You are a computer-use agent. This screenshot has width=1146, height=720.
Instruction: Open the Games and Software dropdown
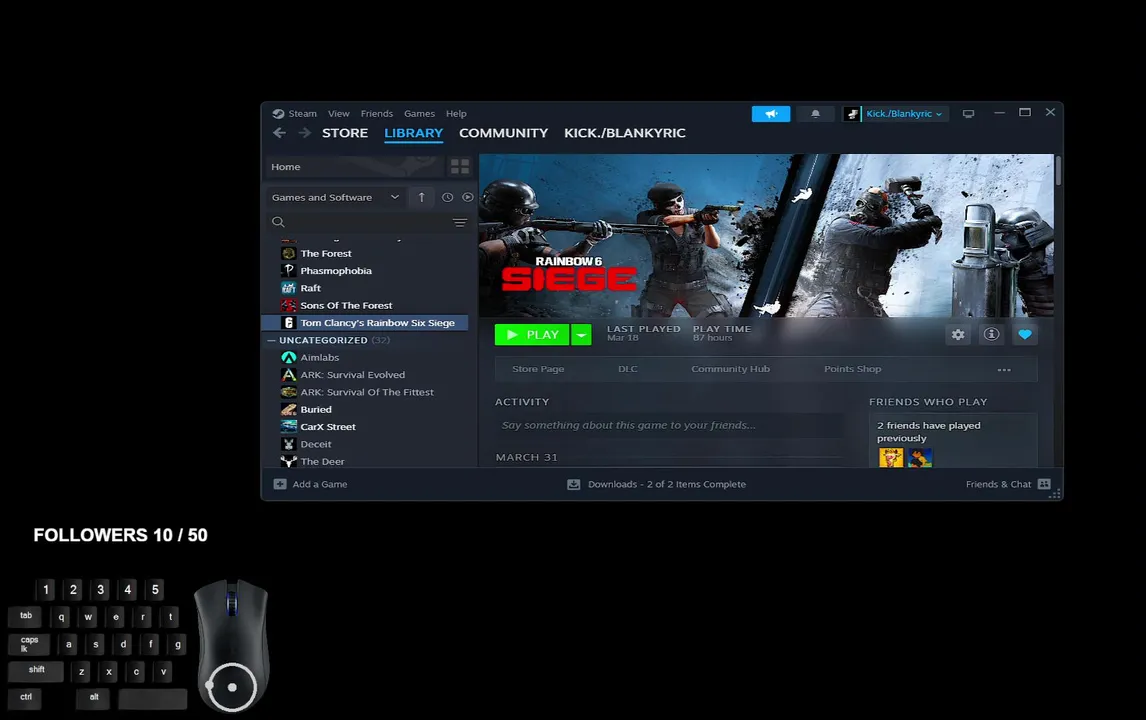pos(335,197)
